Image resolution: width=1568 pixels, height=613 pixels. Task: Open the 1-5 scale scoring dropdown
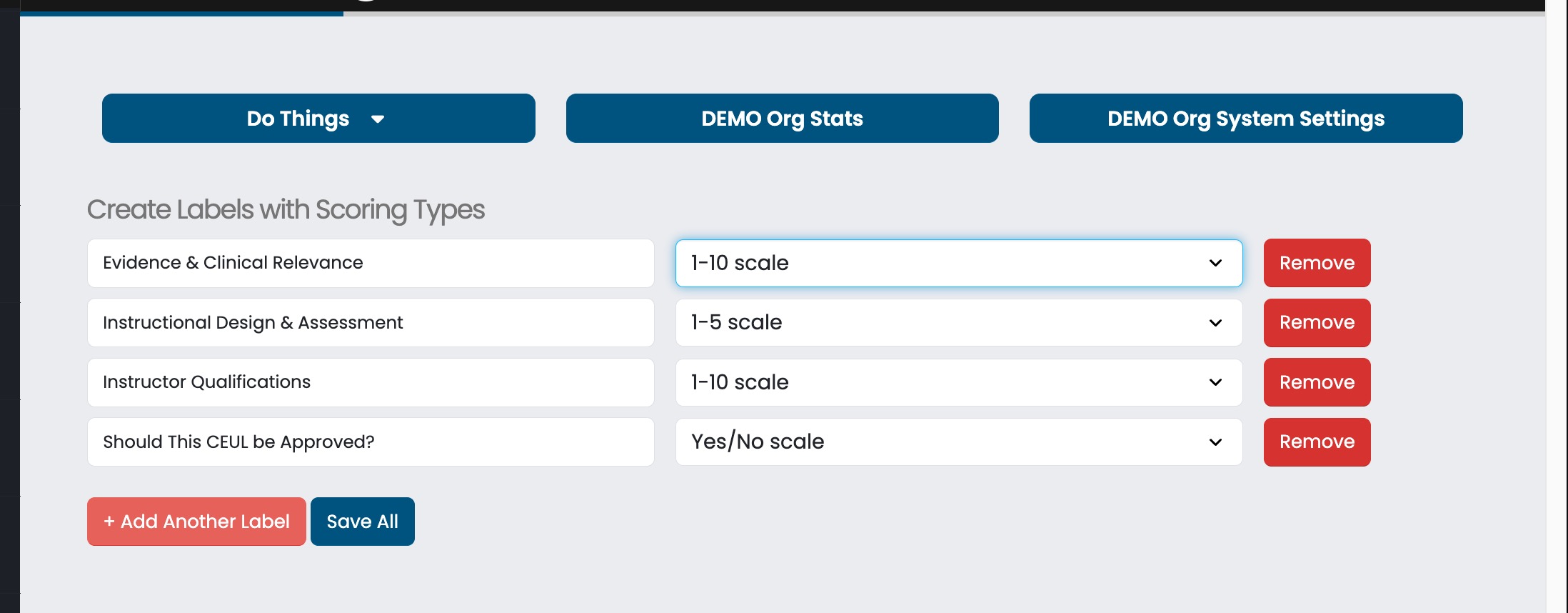click(x=958, y=323)
